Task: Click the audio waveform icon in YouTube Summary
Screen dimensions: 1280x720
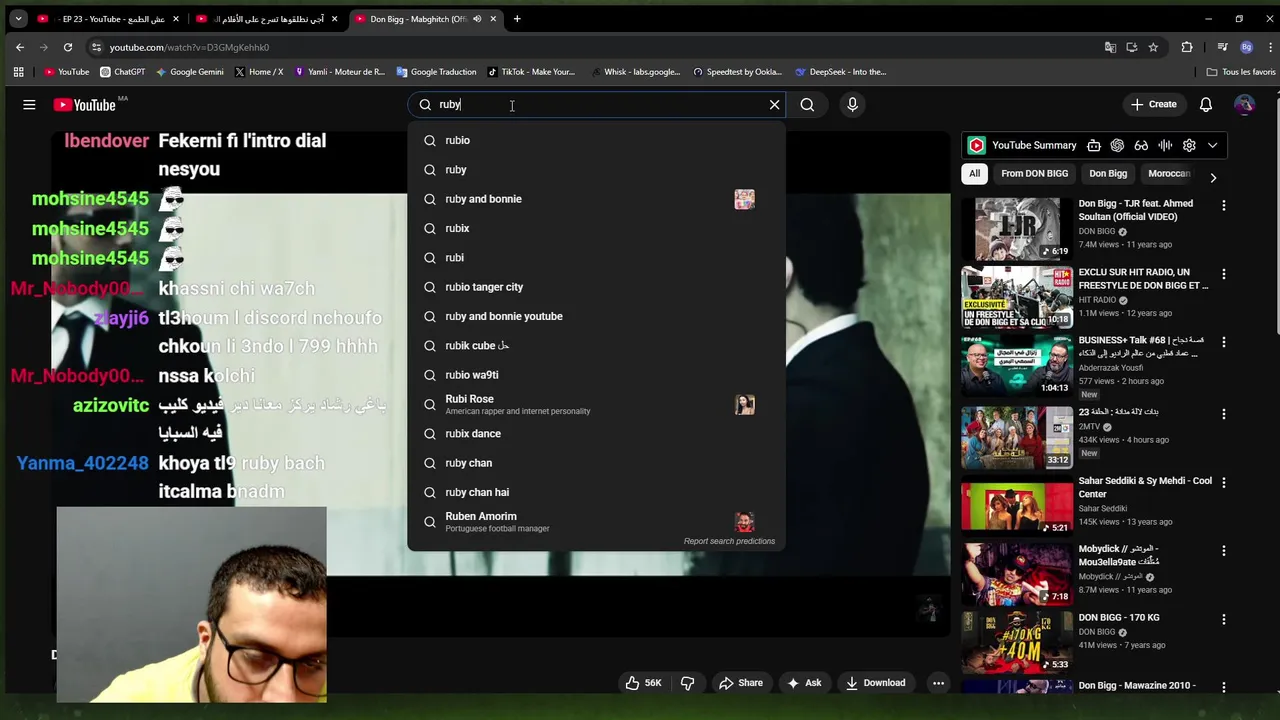Action: point(1165,145)
